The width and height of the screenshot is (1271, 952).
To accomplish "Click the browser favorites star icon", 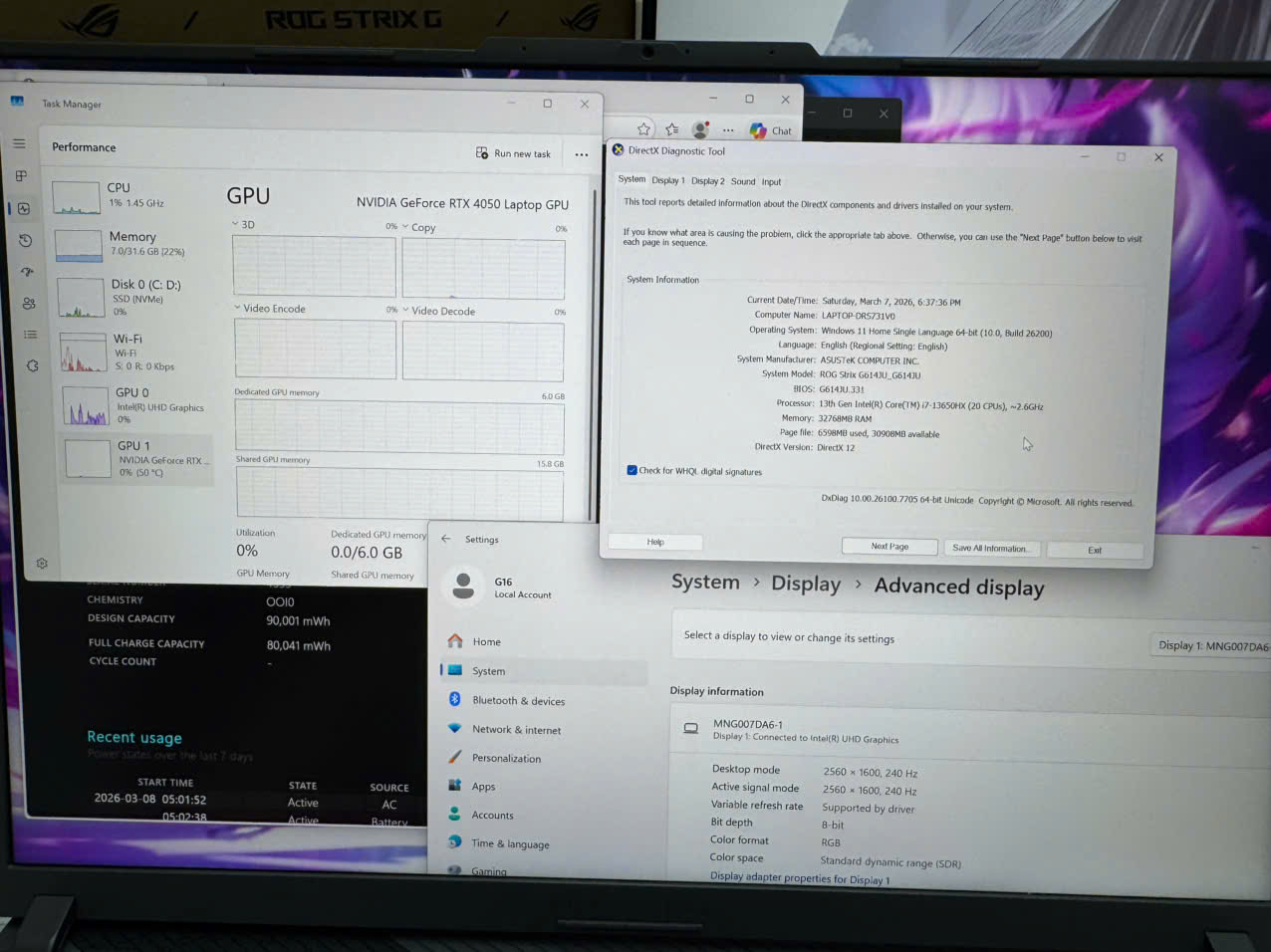I will [643, 129].
